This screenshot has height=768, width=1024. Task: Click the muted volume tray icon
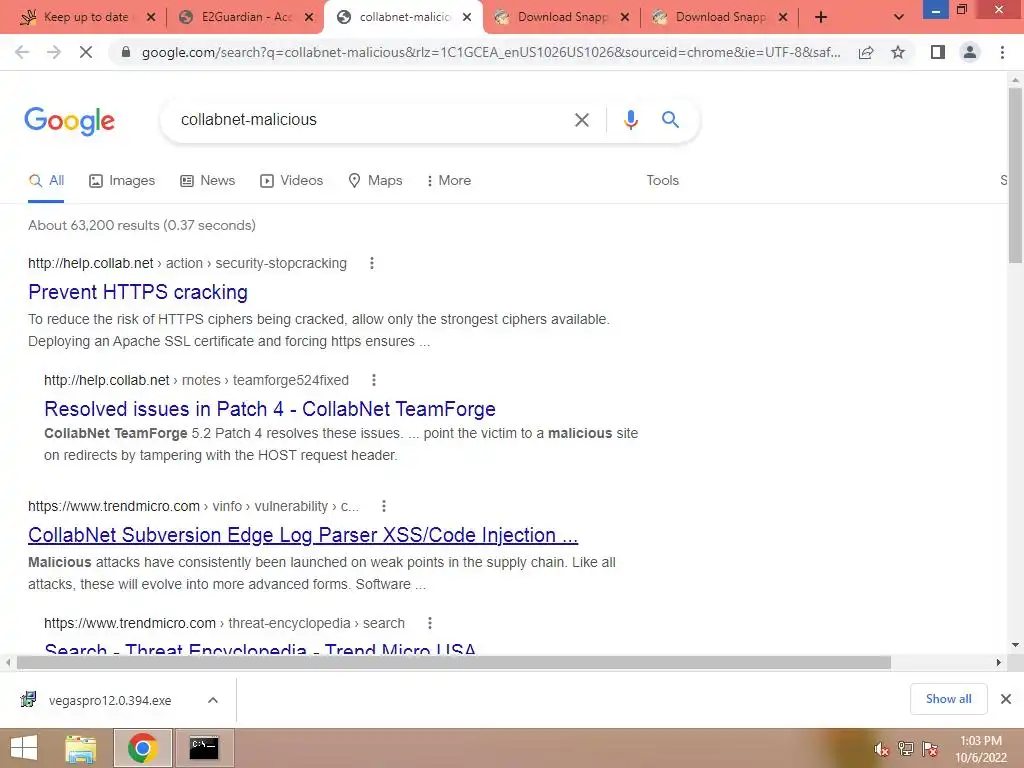click(x=882, y=749)
